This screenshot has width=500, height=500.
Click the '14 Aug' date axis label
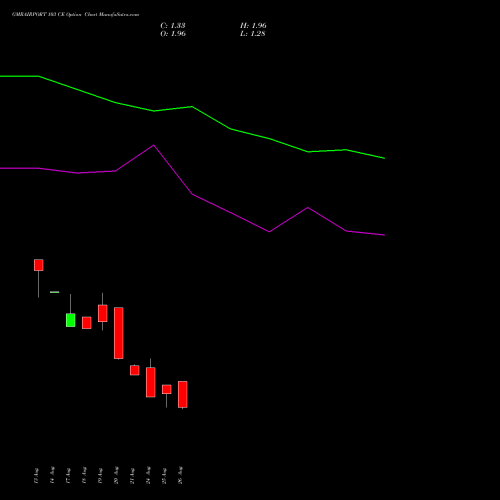click(x=52, y=476)
